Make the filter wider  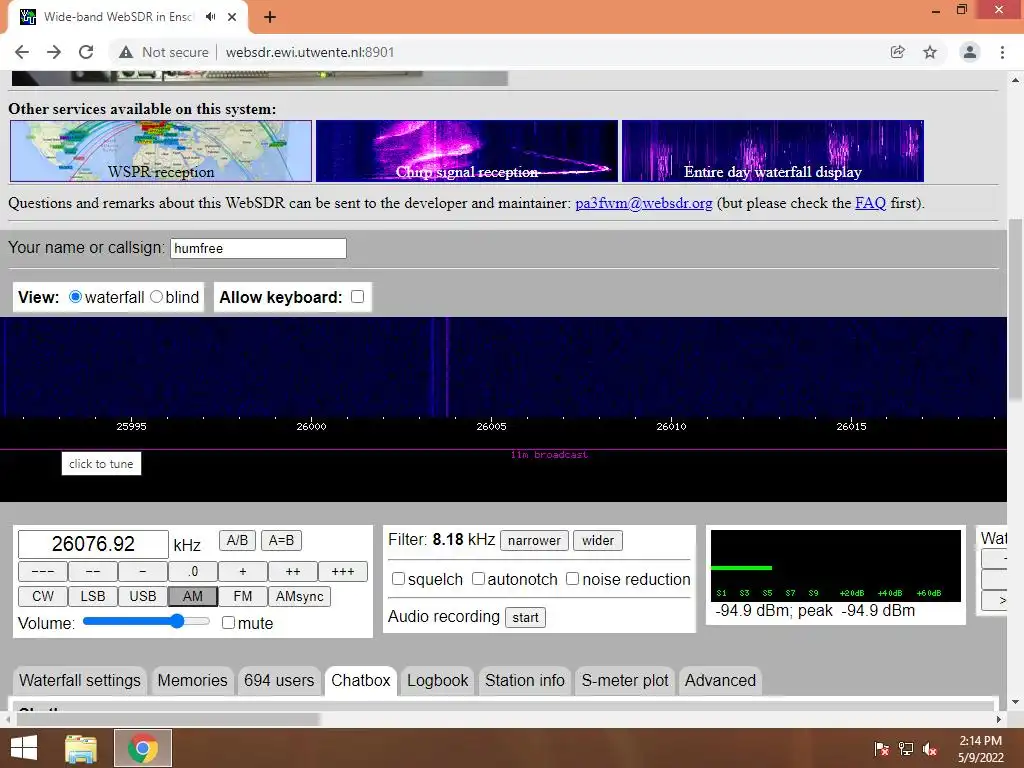(x=598, y=541)
